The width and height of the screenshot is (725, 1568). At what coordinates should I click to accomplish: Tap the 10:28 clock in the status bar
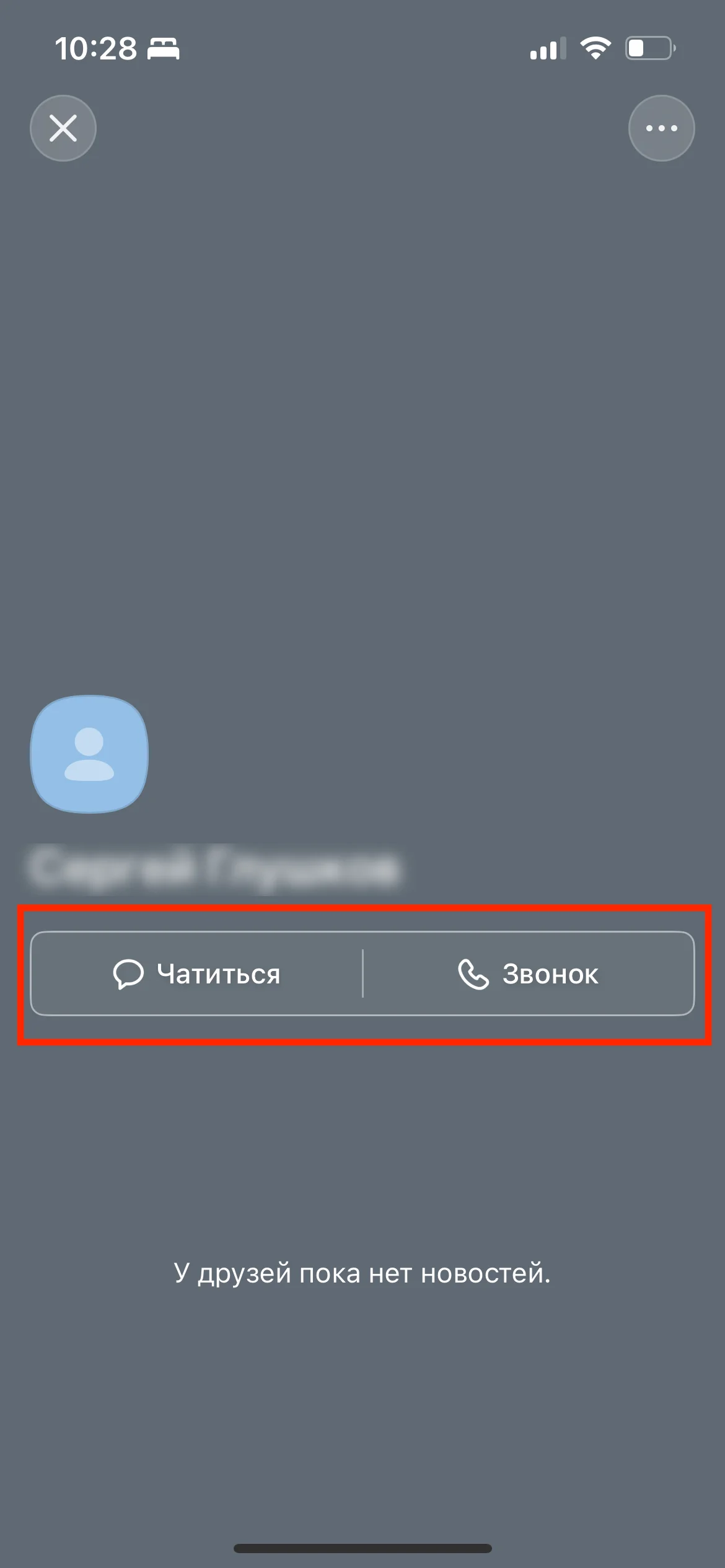coord(95,48)
